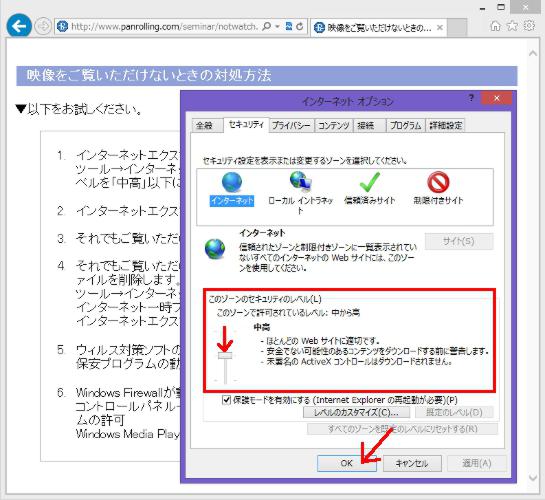The width and height of the screenshot is (545, 500).
Task: Click the security level slider handle
Action: [225, 355]
